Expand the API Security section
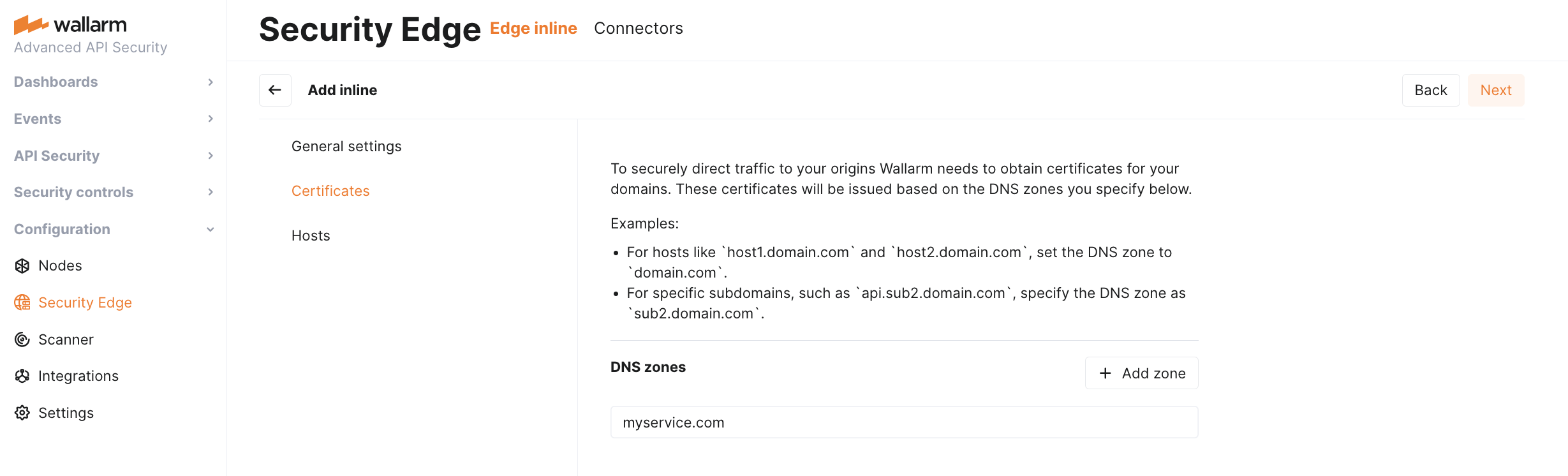The width and height of the screenshot is (1568, 476). click(211, 156)
